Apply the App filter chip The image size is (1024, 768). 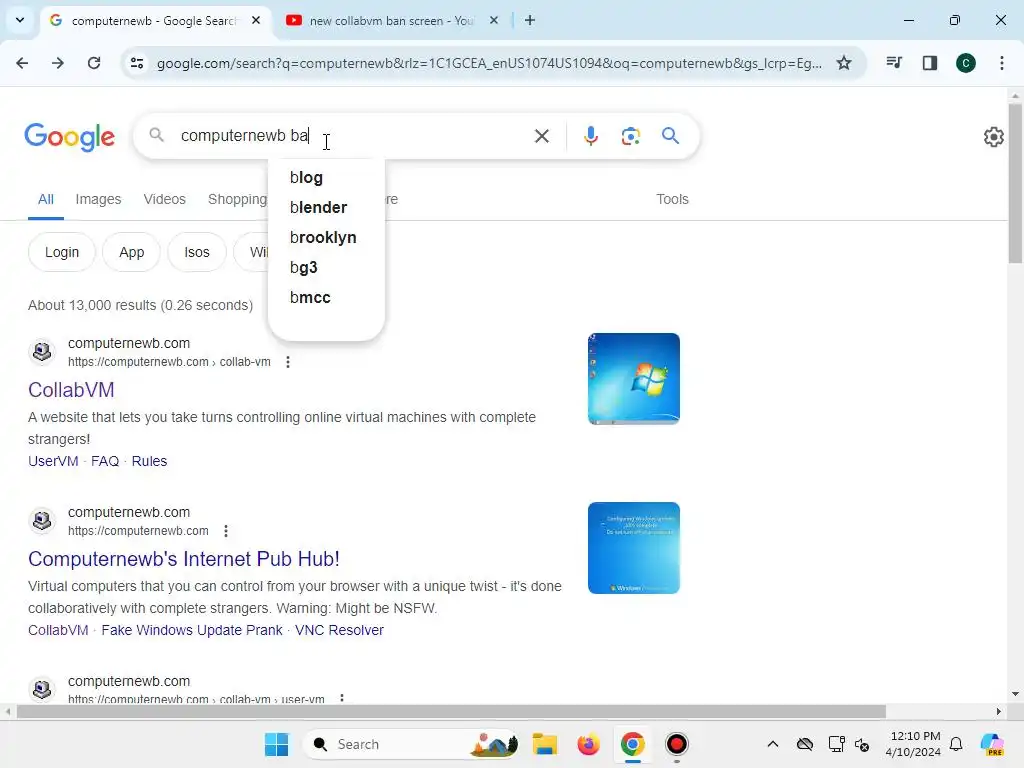pos(131,252)
